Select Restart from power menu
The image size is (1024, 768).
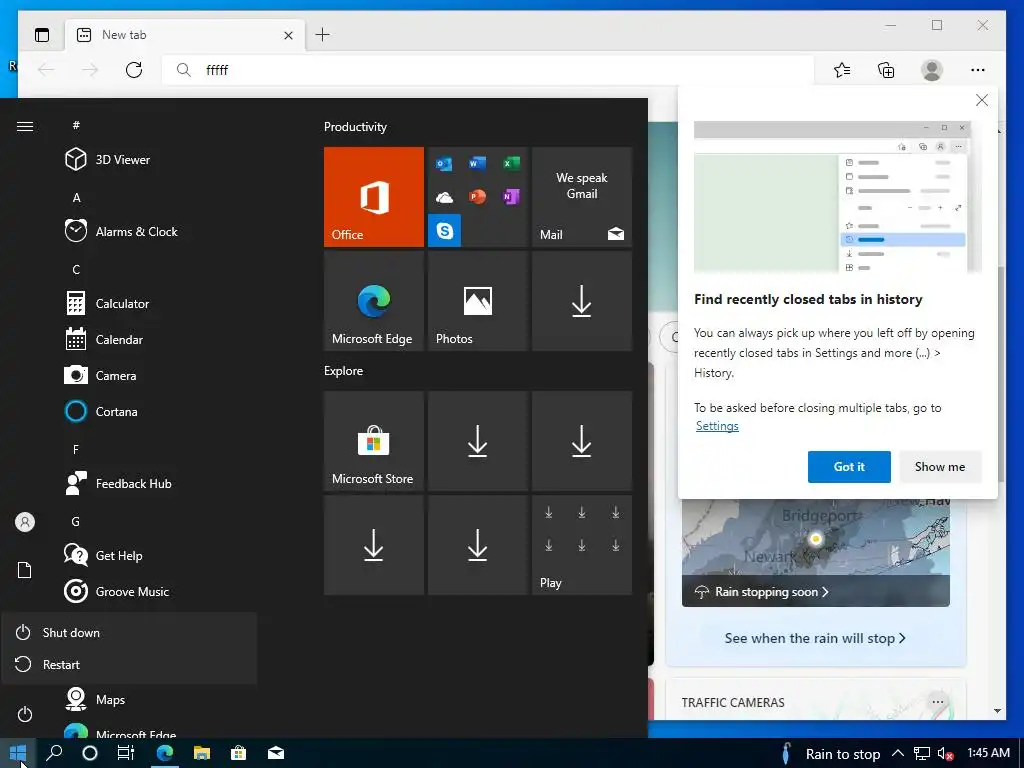129,664
